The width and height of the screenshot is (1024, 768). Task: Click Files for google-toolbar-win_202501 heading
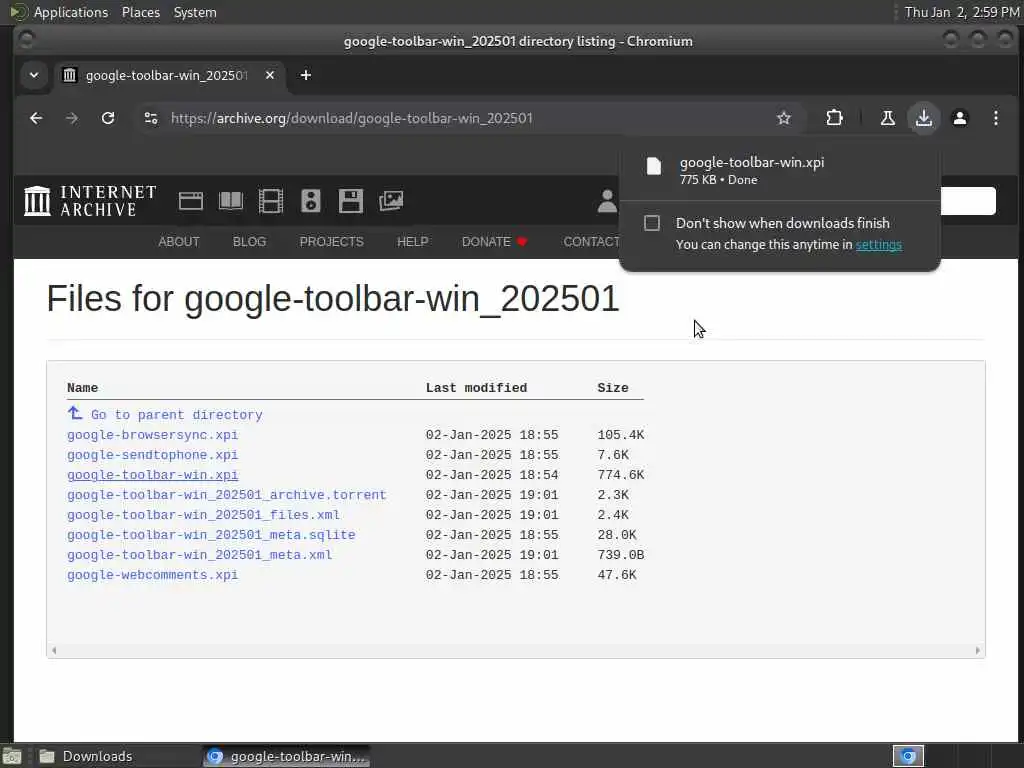pos(332,299)
